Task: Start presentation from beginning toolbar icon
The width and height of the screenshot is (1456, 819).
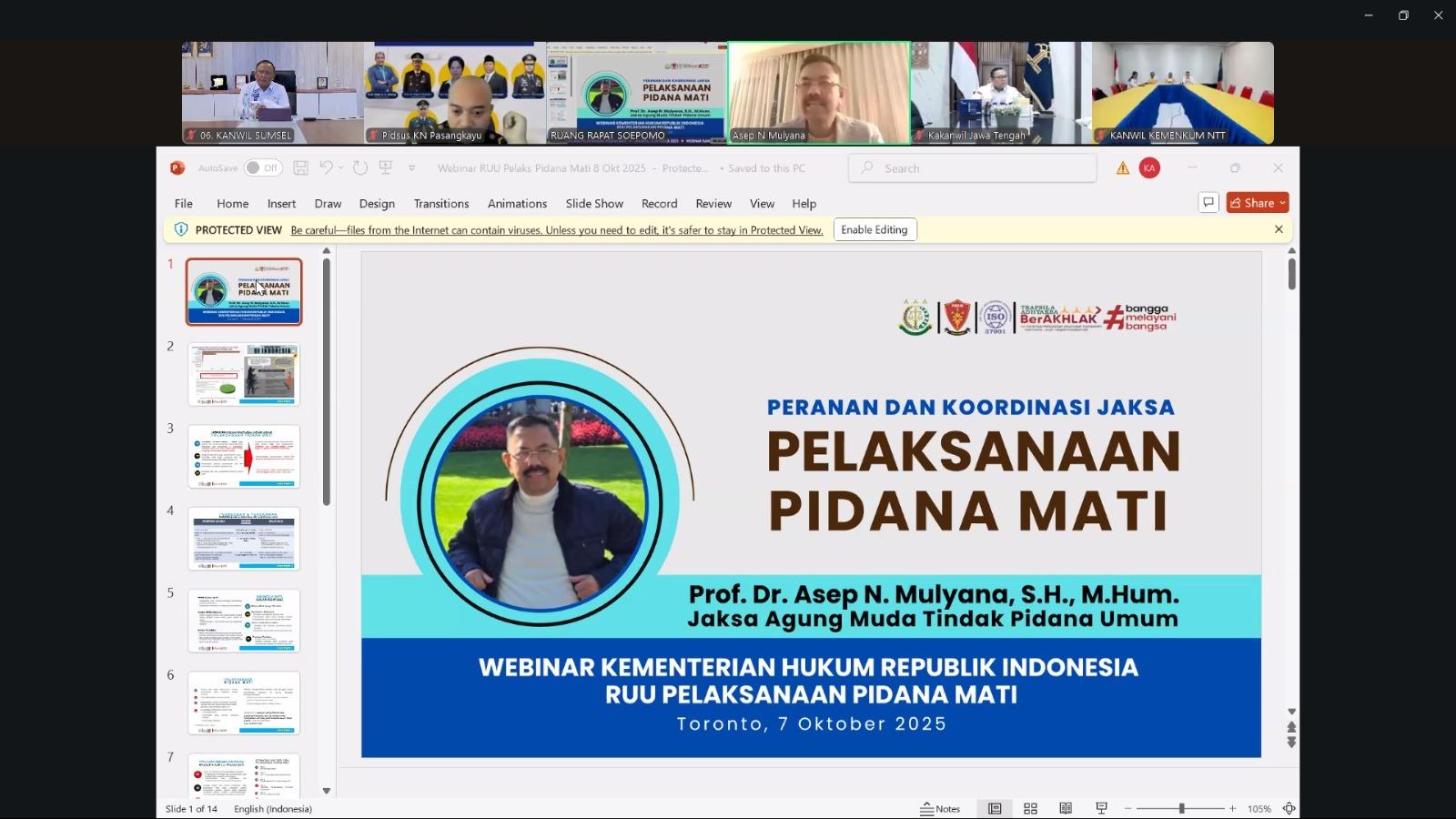Action: coord(386,168)
